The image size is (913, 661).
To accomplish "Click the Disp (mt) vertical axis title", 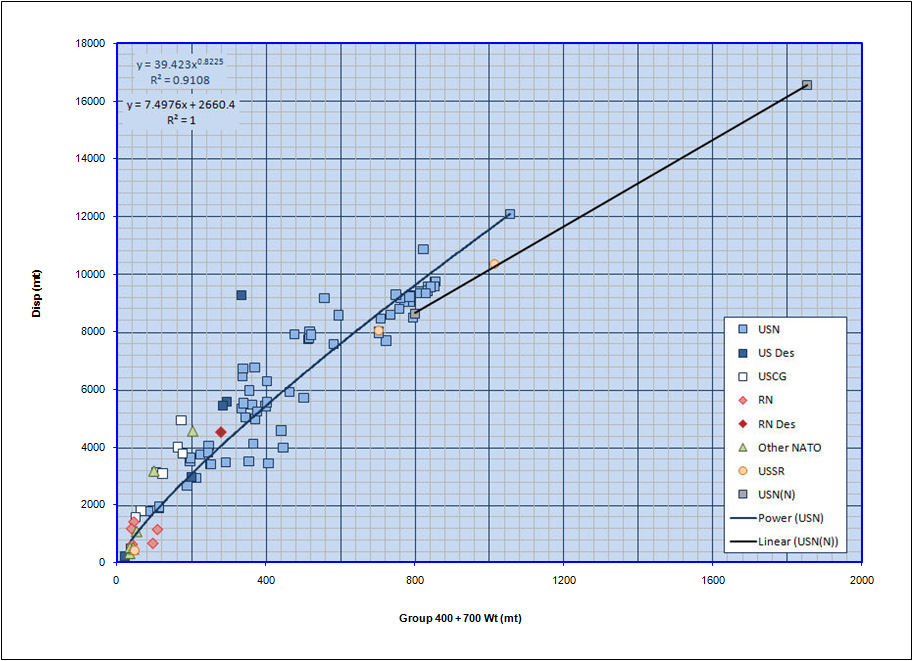I will [x=36, y=298].
